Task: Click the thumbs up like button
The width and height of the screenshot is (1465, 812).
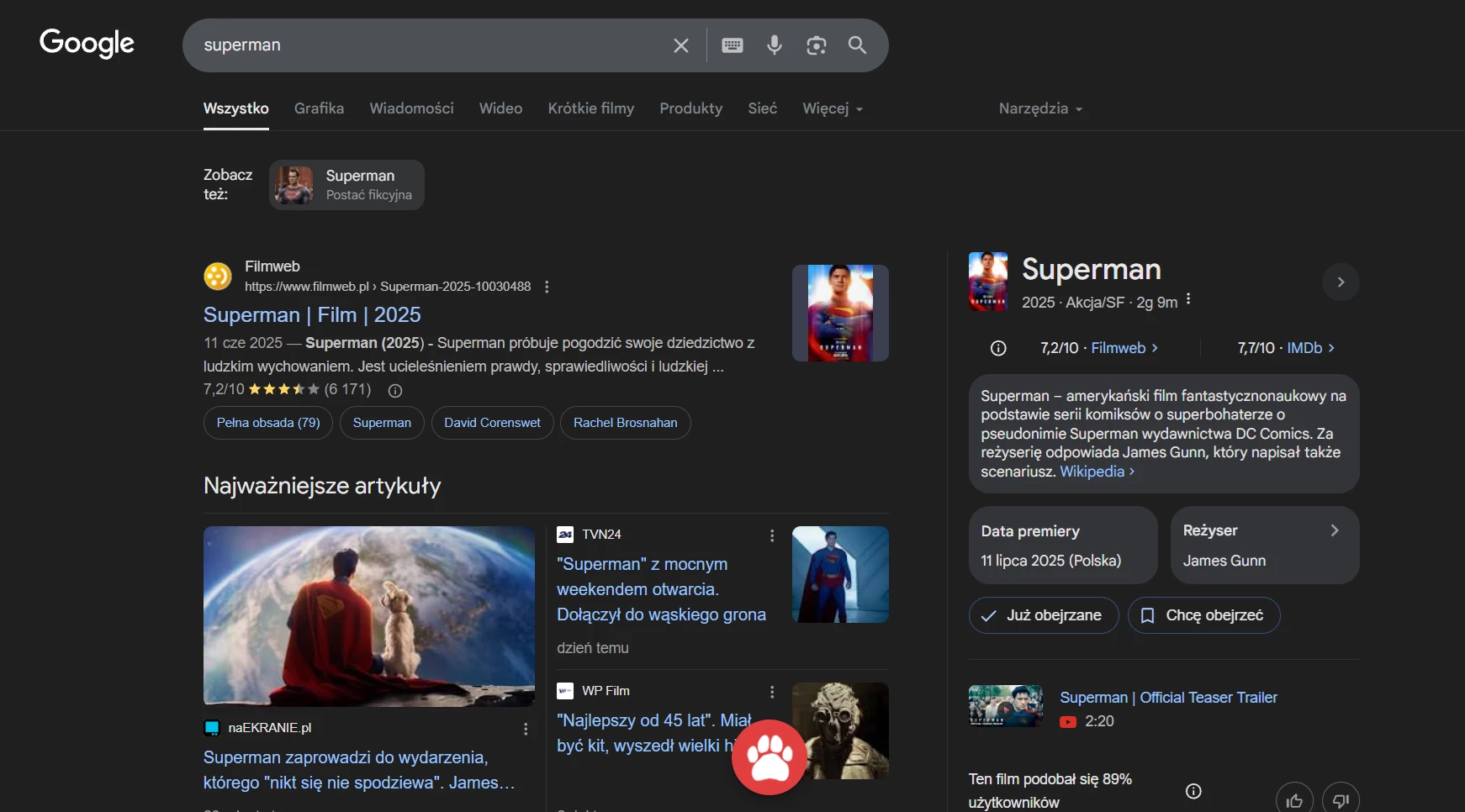Action: click(x=1294, y=799)
